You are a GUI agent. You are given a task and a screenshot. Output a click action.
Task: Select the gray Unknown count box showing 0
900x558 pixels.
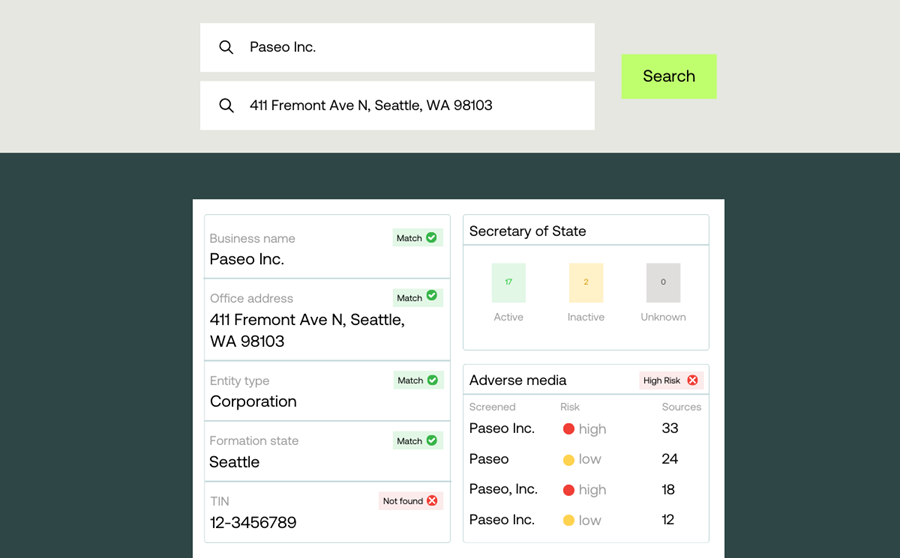(x=663, y=282)
